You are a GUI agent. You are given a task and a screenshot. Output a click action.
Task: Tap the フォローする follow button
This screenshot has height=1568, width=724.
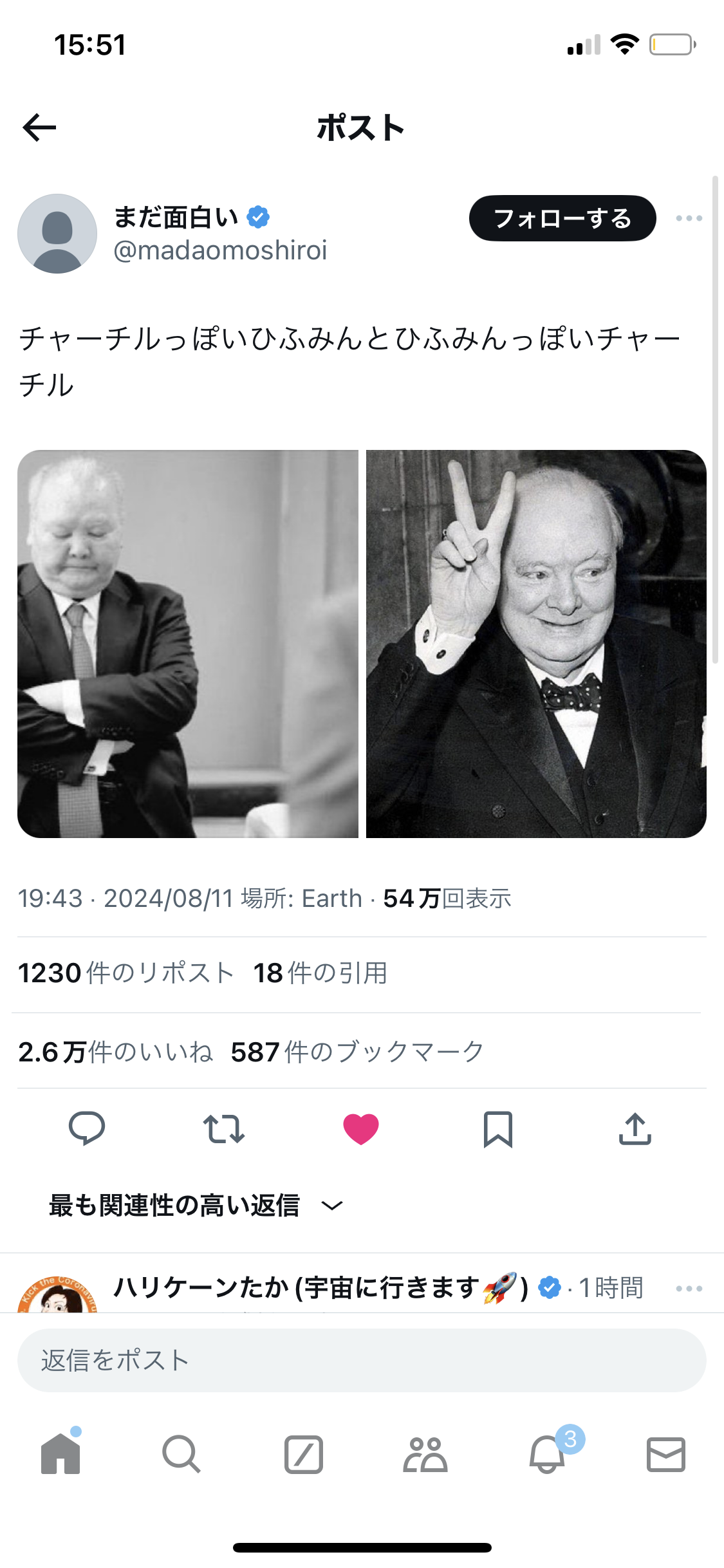[x=562, y=218]
